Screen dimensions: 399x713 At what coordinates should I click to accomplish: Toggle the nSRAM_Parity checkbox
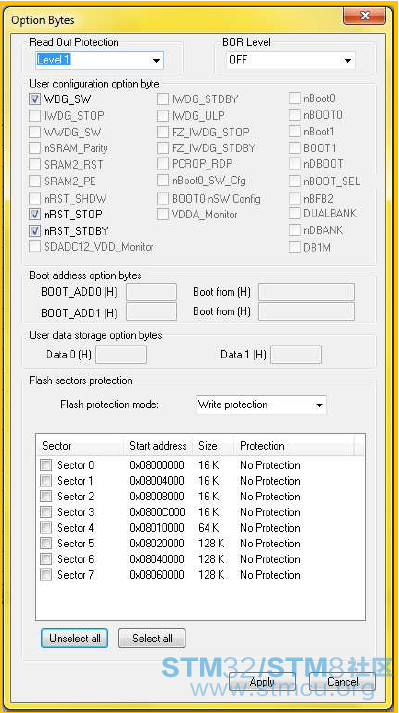click(x=35, y=148)
